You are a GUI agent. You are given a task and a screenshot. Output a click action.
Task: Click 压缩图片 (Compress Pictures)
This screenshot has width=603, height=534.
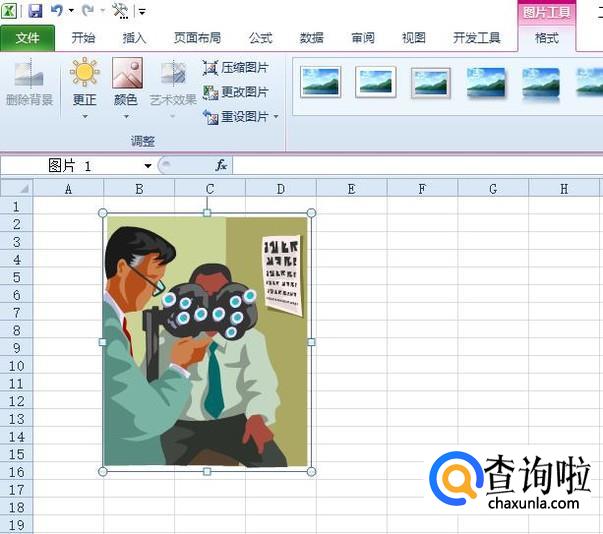pos(235,68)
